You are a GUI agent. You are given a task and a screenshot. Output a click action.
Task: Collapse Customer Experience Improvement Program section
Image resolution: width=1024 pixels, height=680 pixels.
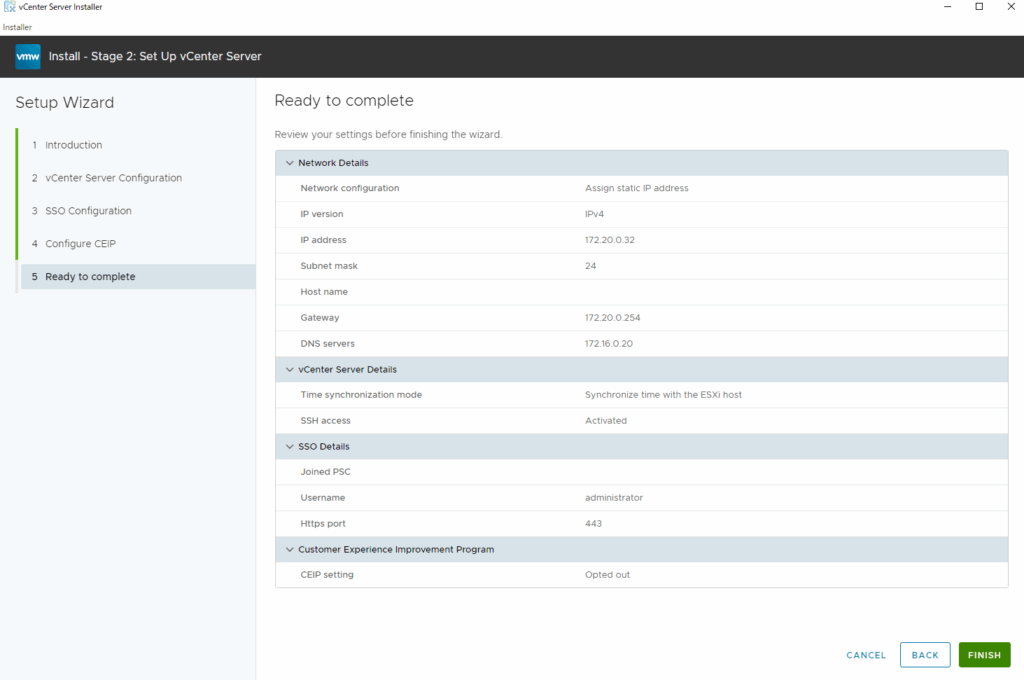[290, 549]
